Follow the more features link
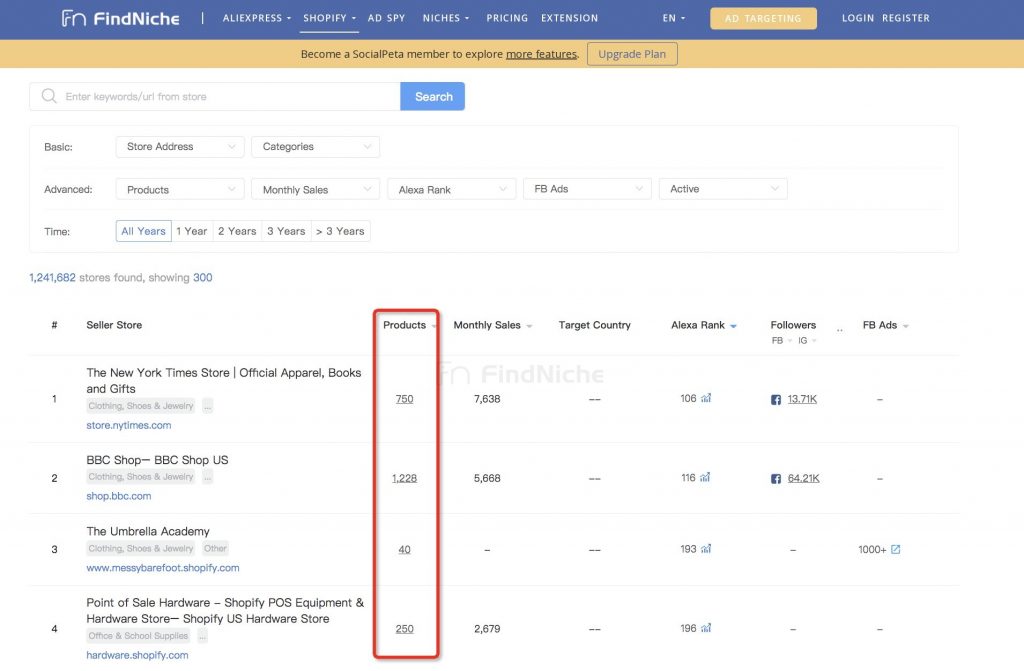 pos(541,54)
